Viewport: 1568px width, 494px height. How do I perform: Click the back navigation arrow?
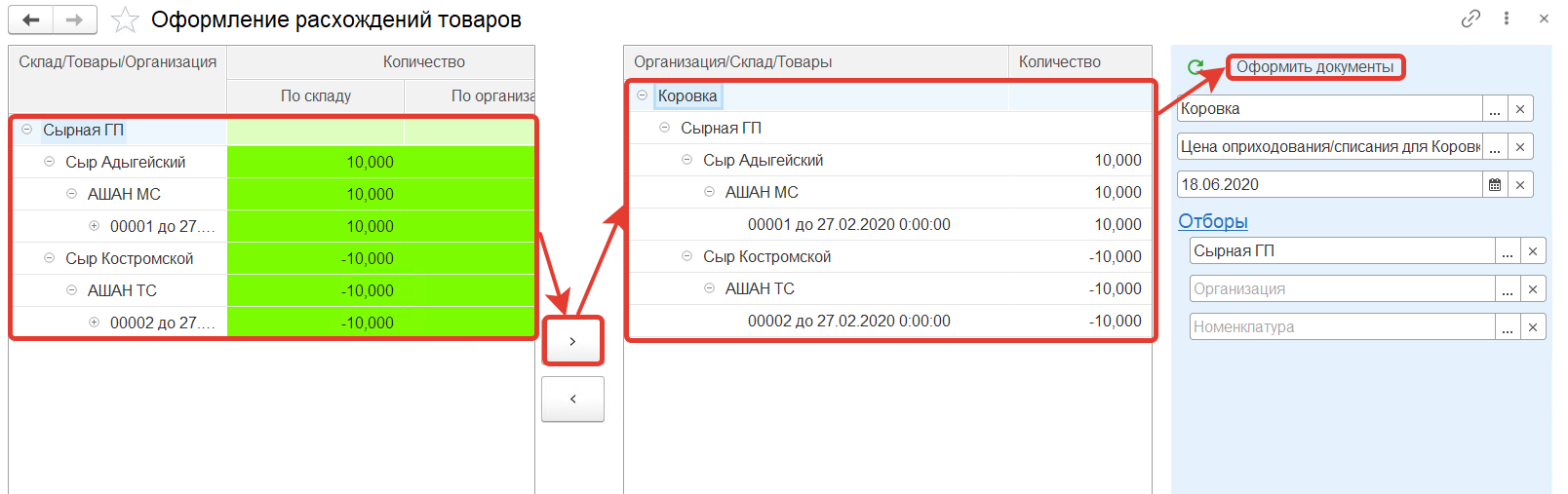pos(31,19)
